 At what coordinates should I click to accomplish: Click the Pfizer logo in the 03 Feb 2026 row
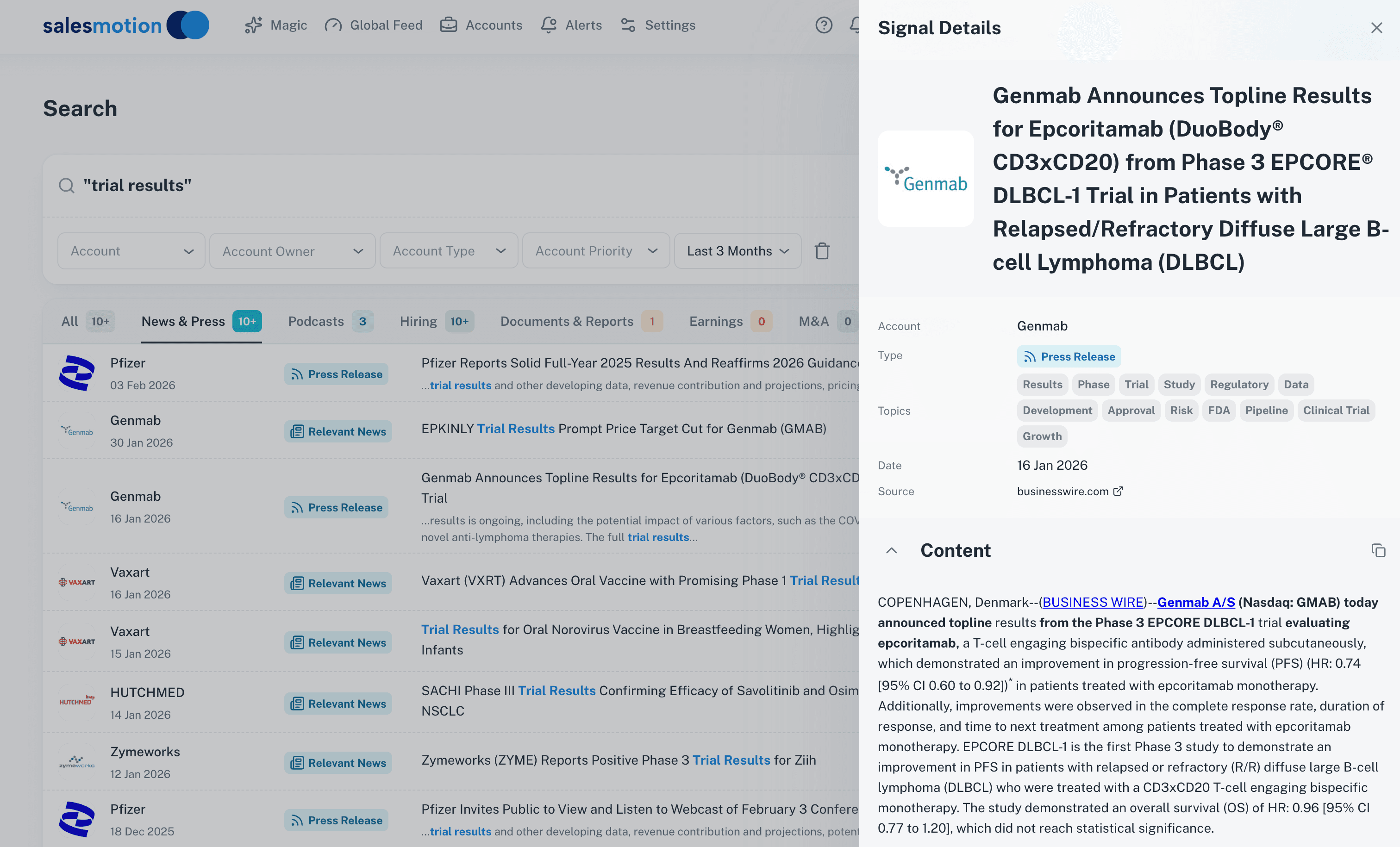click(77, 373)
